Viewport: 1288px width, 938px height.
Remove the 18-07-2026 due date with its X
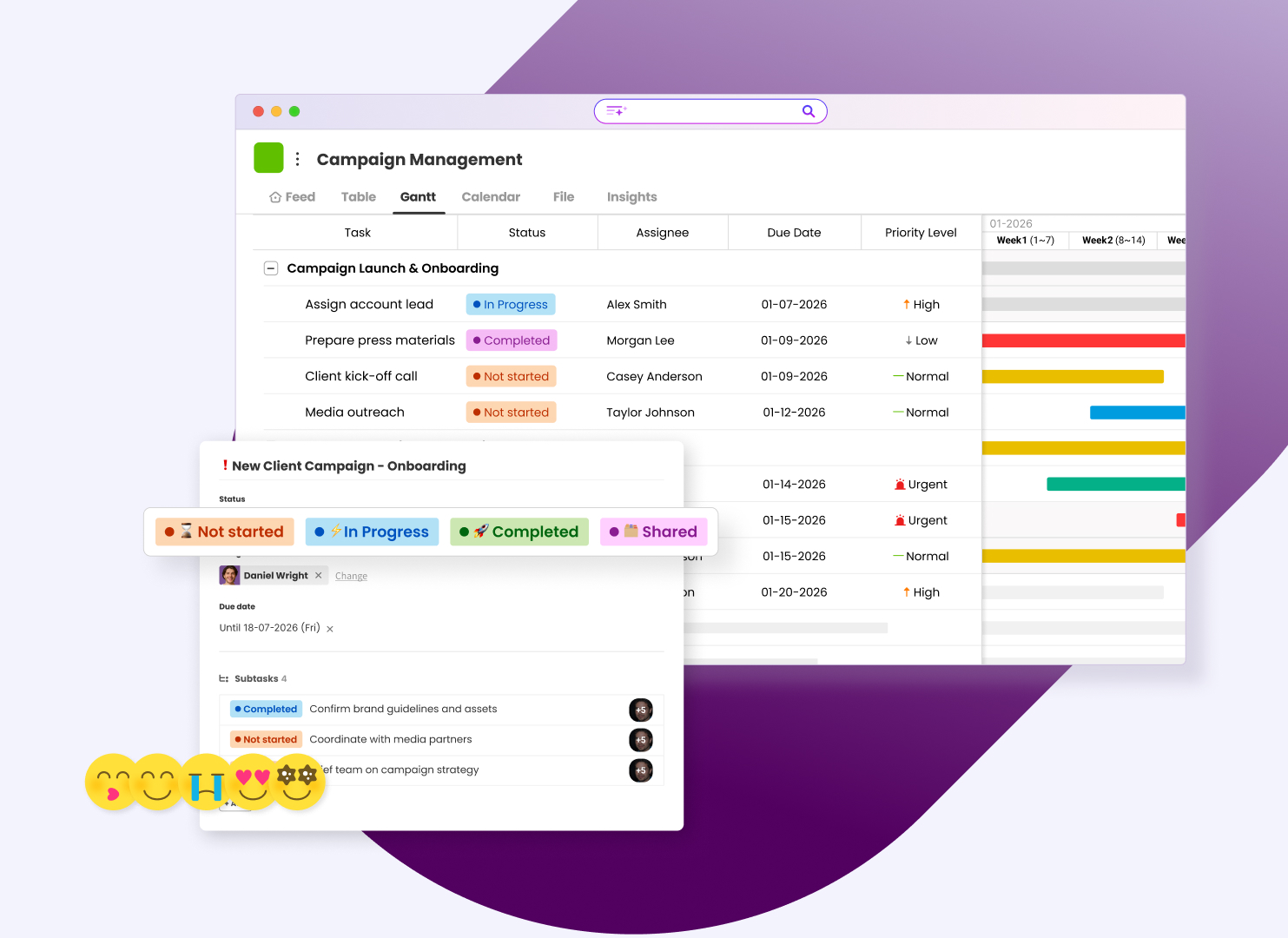point(329,628)
